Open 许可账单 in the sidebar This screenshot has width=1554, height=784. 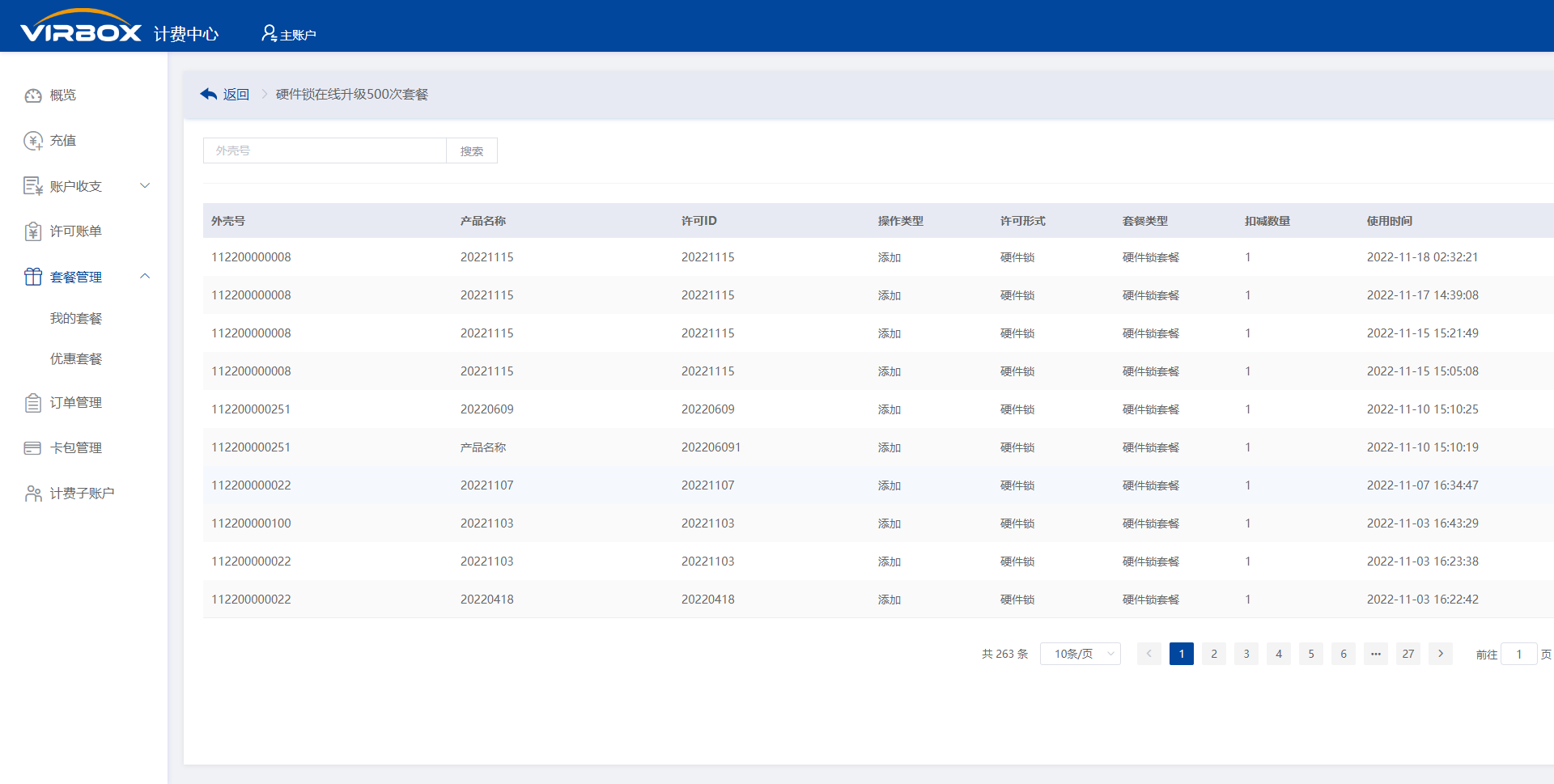[76, 231]
